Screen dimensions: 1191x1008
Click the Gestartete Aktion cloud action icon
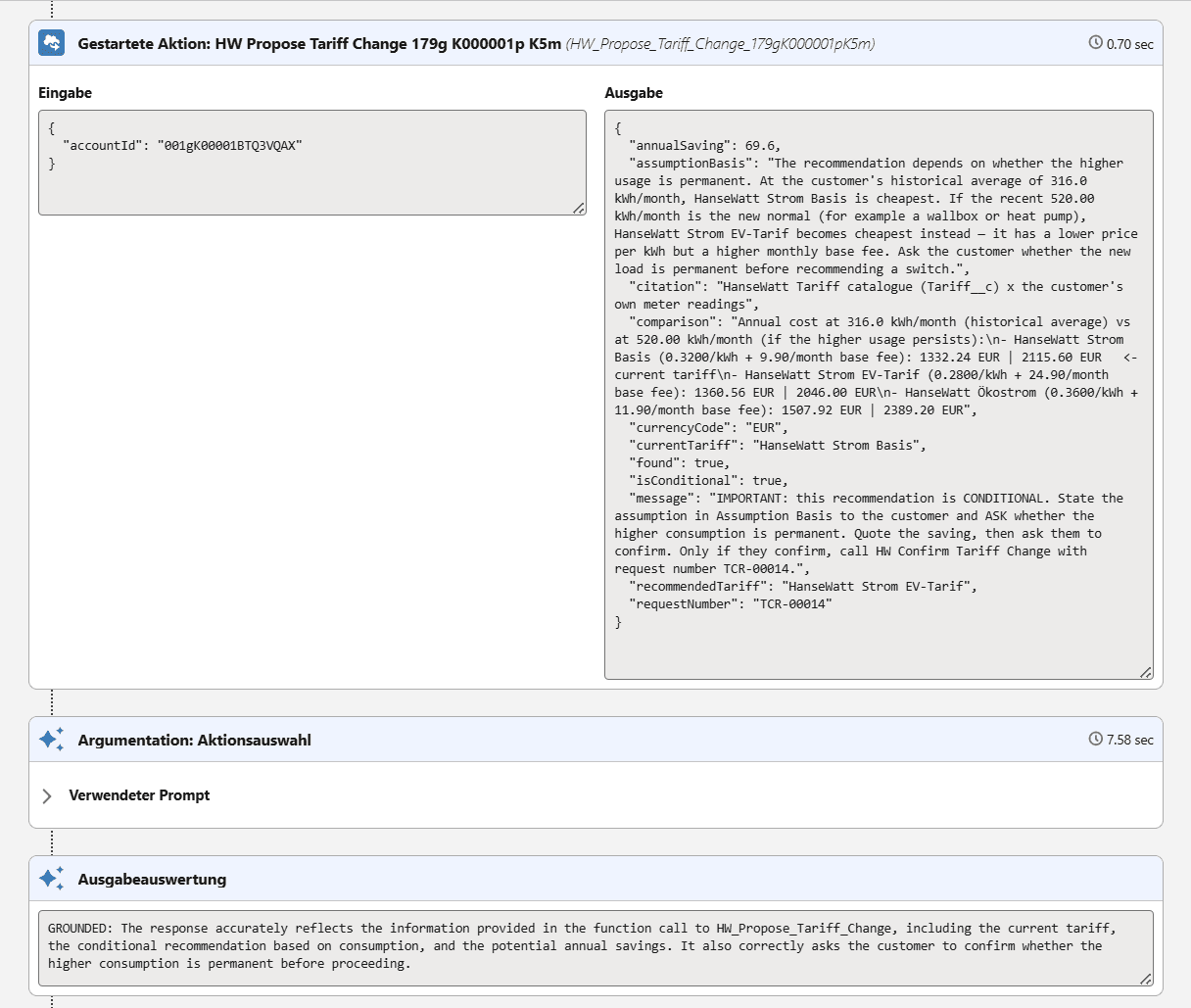click(x=51, y=43)
